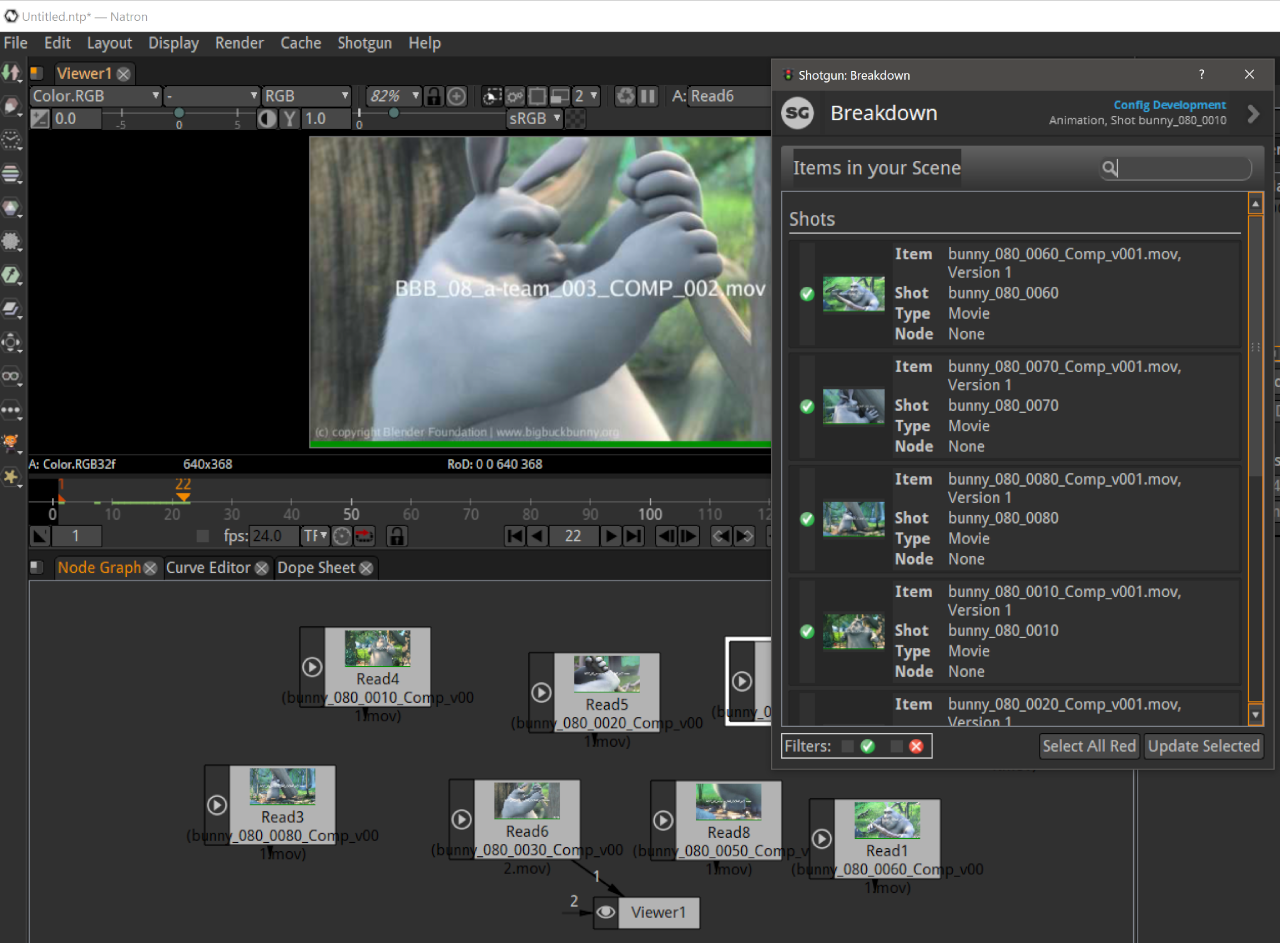Open the Views (glasses) nodes group in left toolbar
This screenshot has height=943, width=1280.
point(11,376)
